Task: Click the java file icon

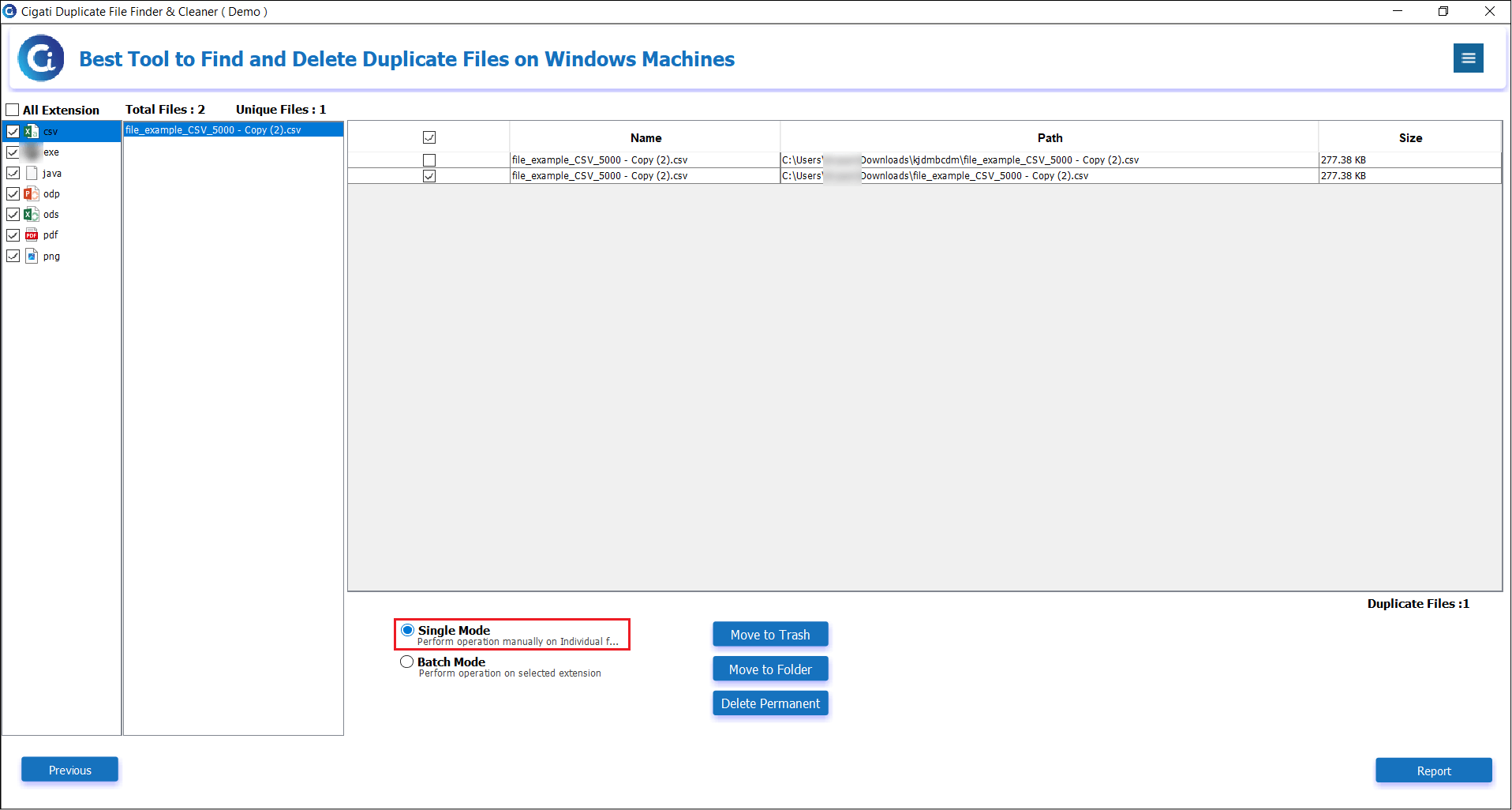Action: coord(32,173)
